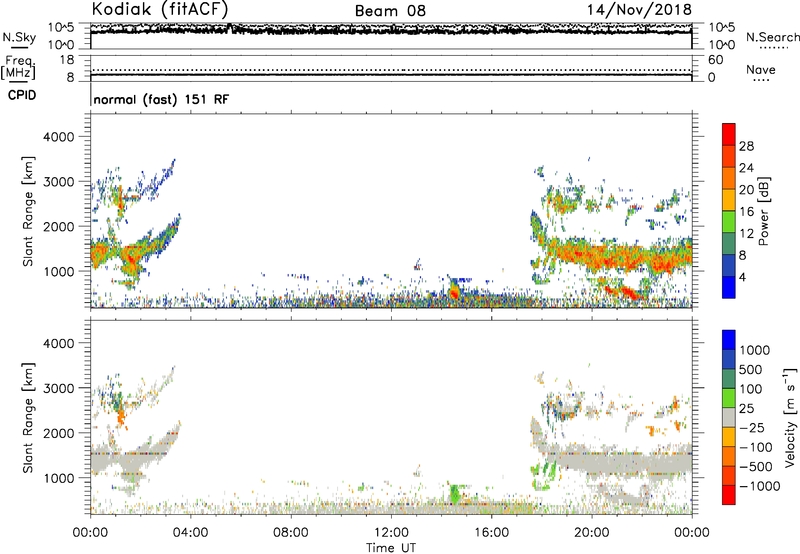Click the "Time UT" axis label

pyautogui.click(x=391, y=548)
